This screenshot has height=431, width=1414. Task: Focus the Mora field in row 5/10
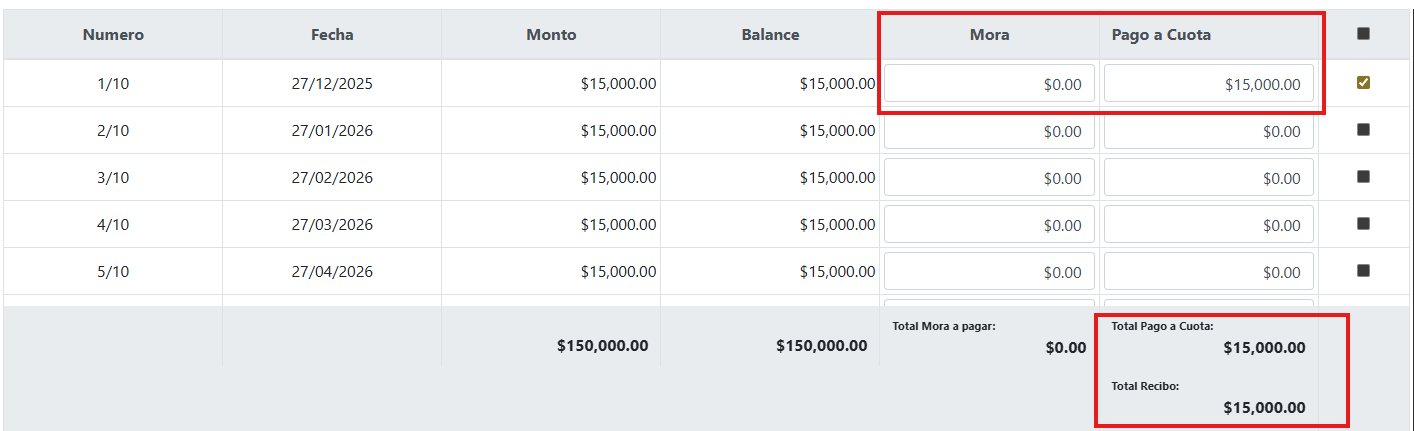pos(989,272)
